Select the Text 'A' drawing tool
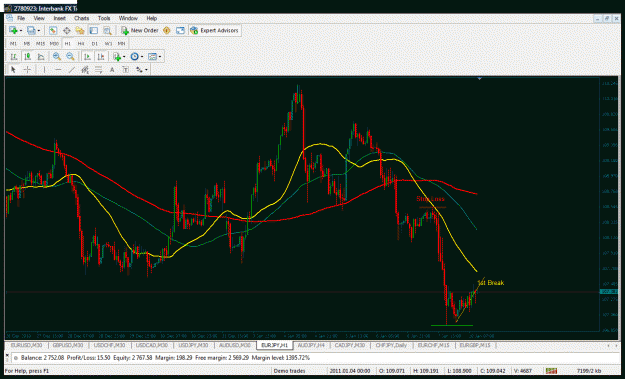The width and height of the screenshot is (625, 379). (x=112, y=70)
